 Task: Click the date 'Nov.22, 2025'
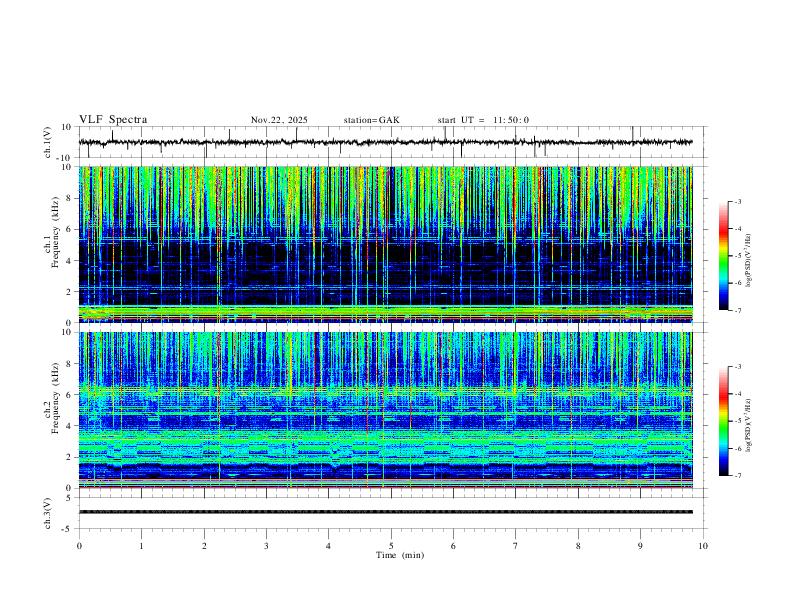click(279, 120)
